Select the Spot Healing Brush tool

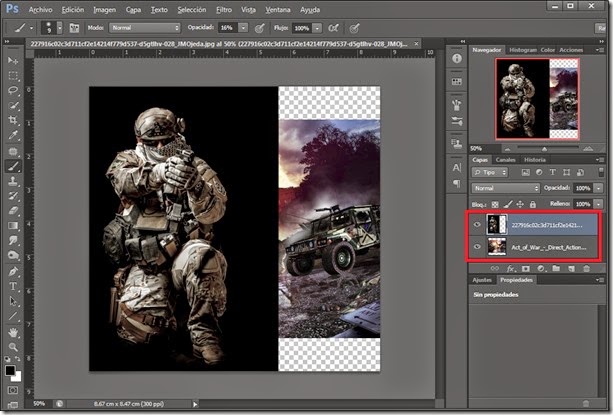(x=13, y=151)
